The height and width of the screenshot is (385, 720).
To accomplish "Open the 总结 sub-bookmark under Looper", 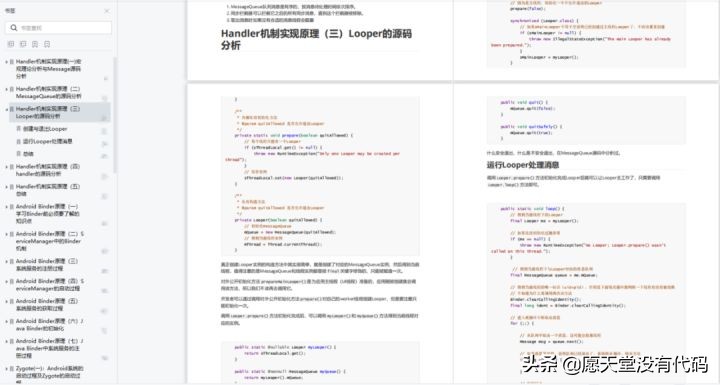I will pos(28,154).
